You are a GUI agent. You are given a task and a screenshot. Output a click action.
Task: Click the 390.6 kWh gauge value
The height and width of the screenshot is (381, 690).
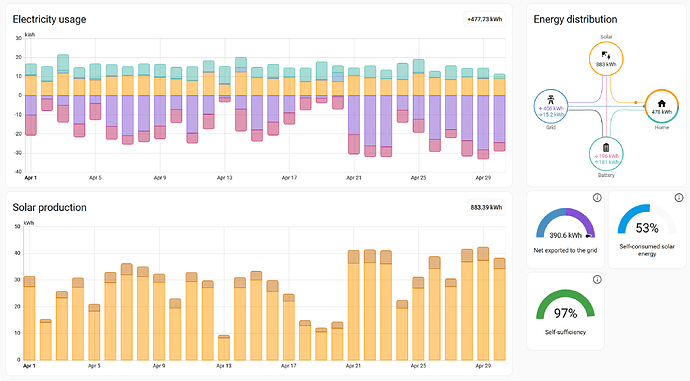coord(565,235)
